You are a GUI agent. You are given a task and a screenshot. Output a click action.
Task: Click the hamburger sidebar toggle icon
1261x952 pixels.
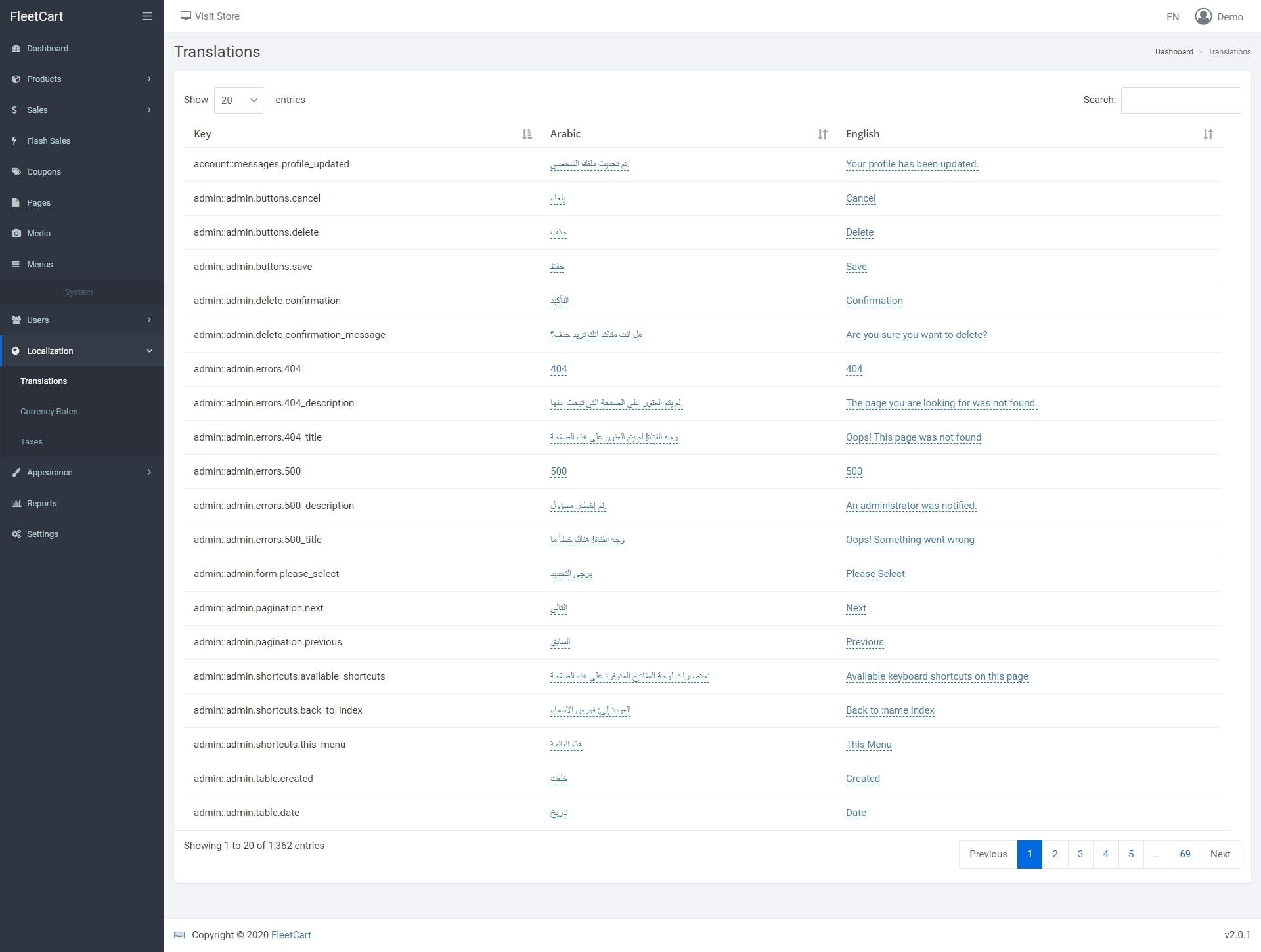[147, 16]
